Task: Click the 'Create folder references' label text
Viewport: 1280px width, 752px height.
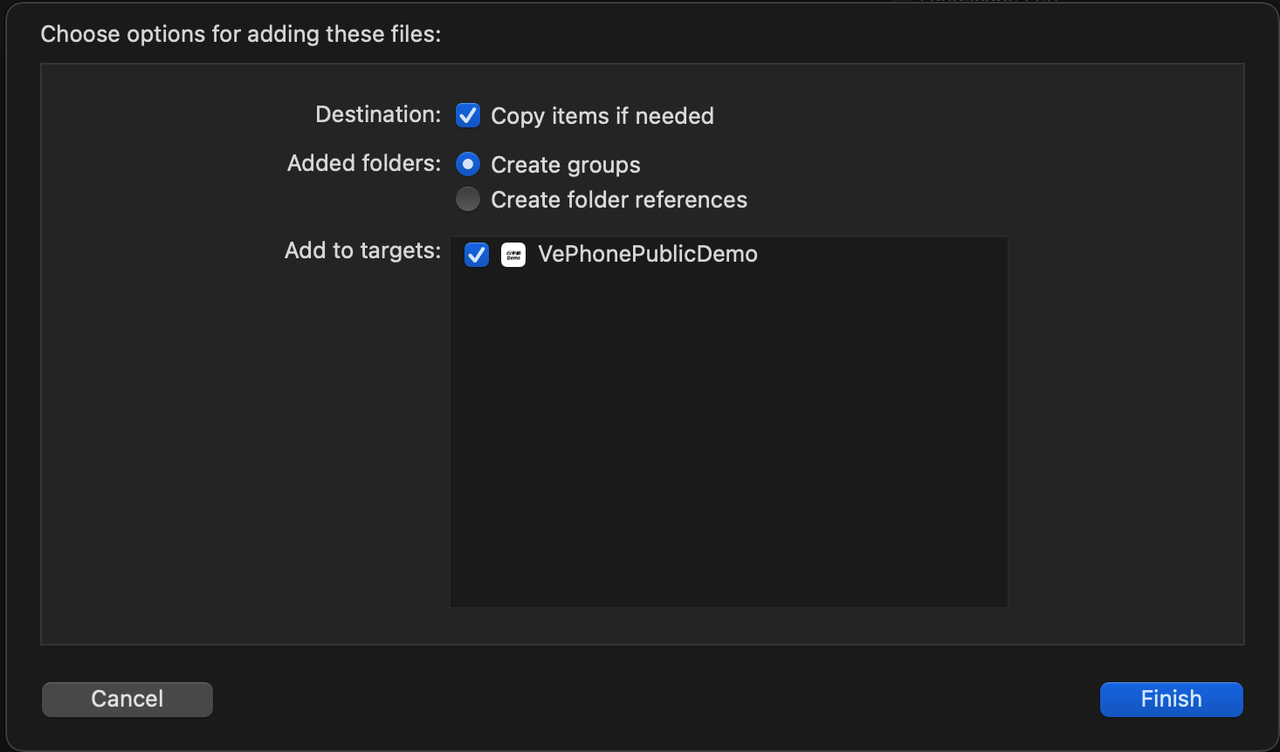Action: pos(618,200)
